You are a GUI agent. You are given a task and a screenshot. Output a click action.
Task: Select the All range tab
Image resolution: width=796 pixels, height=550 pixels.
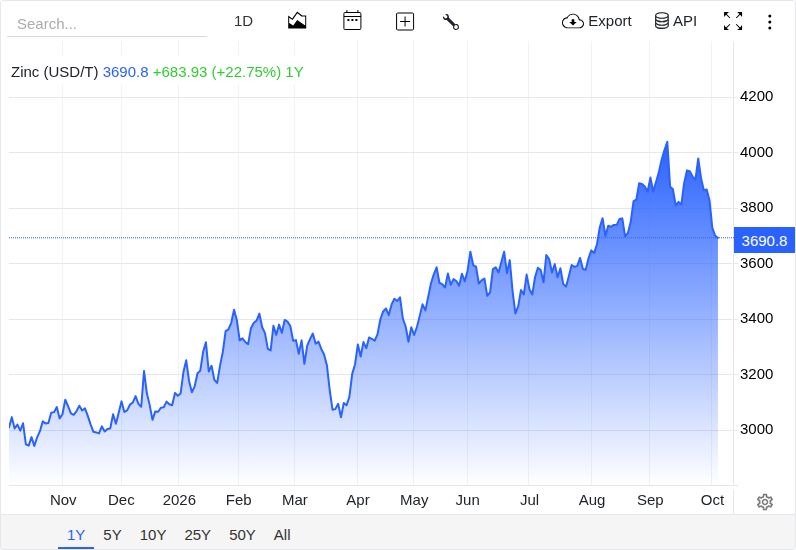282,535
